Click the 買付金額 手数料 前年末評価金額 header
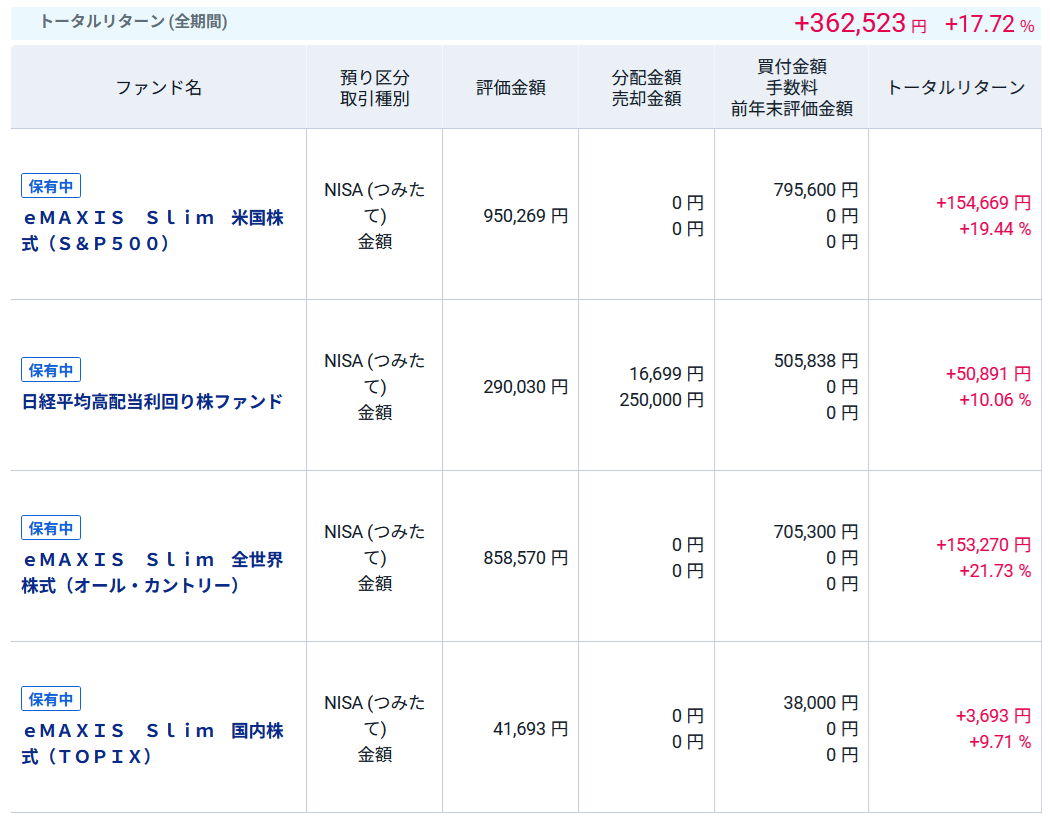This screenshot has height=827, width=1050. click(792, 88)
